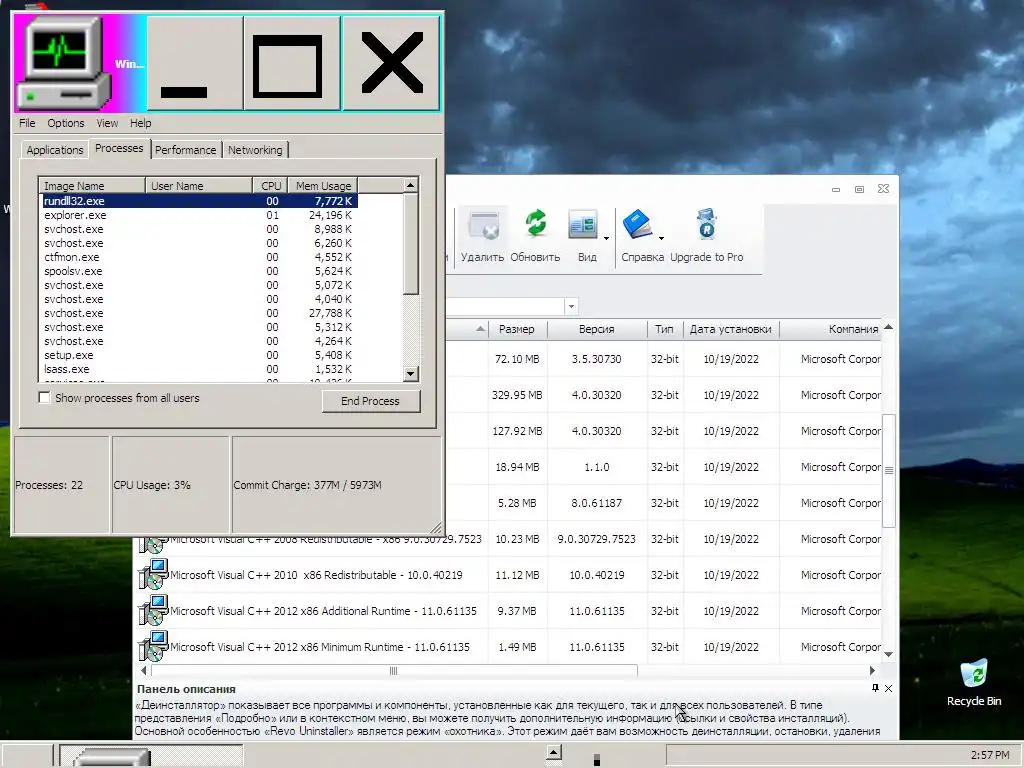Screen dimensions: 1024x768
Task: Click Вид view icon in Revo toolbar
Action: point(583,225)
